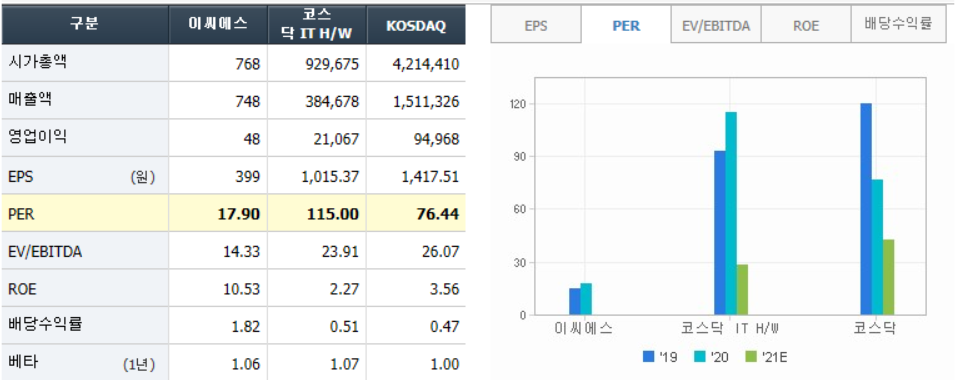Click the (원) unit label
The width and height of the screenshot is (955, 380).
143,177
